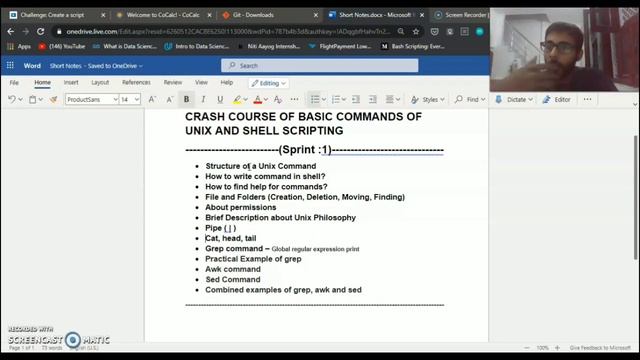Open the Editor pane
Viewport: 640px width, 360px height.
pos(556,99)
